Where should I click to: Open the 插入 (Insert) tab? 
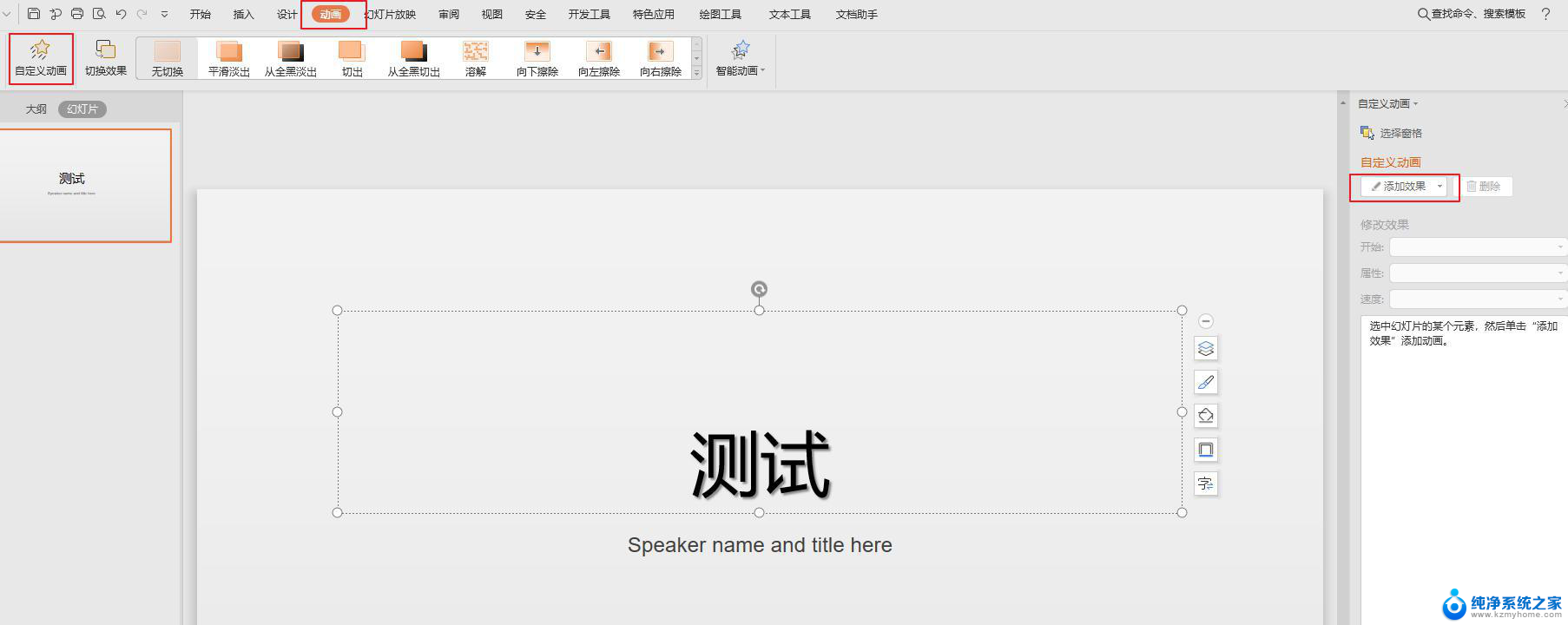[244, 14]
